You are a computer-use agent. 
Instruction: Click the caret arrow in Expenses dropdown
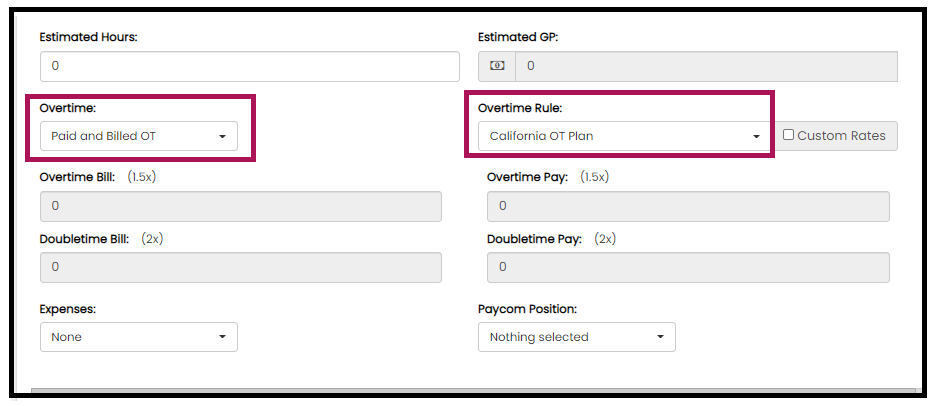point(222,337)
